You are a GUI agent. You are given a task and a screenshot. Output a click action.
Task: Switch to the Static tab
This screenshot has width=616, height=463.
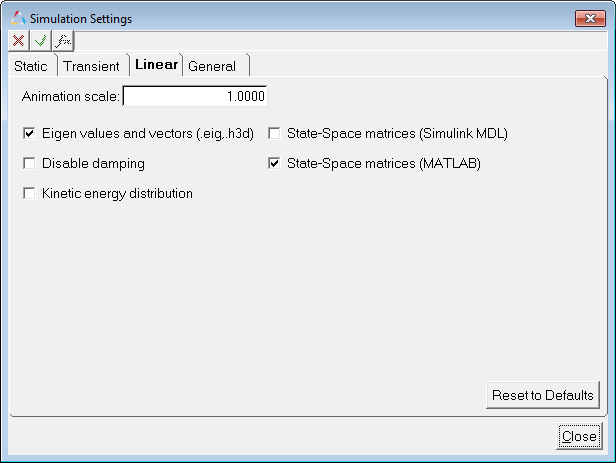coord(30,66)
